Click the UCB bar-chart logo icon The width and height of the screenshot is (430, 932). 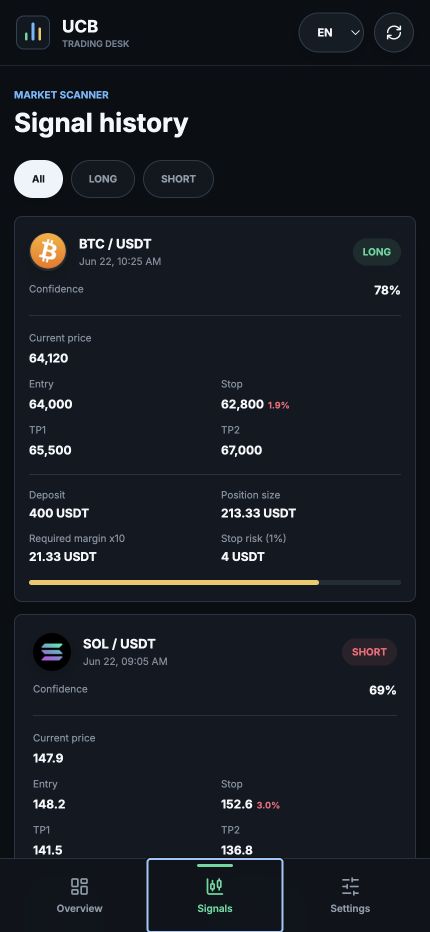33,33
